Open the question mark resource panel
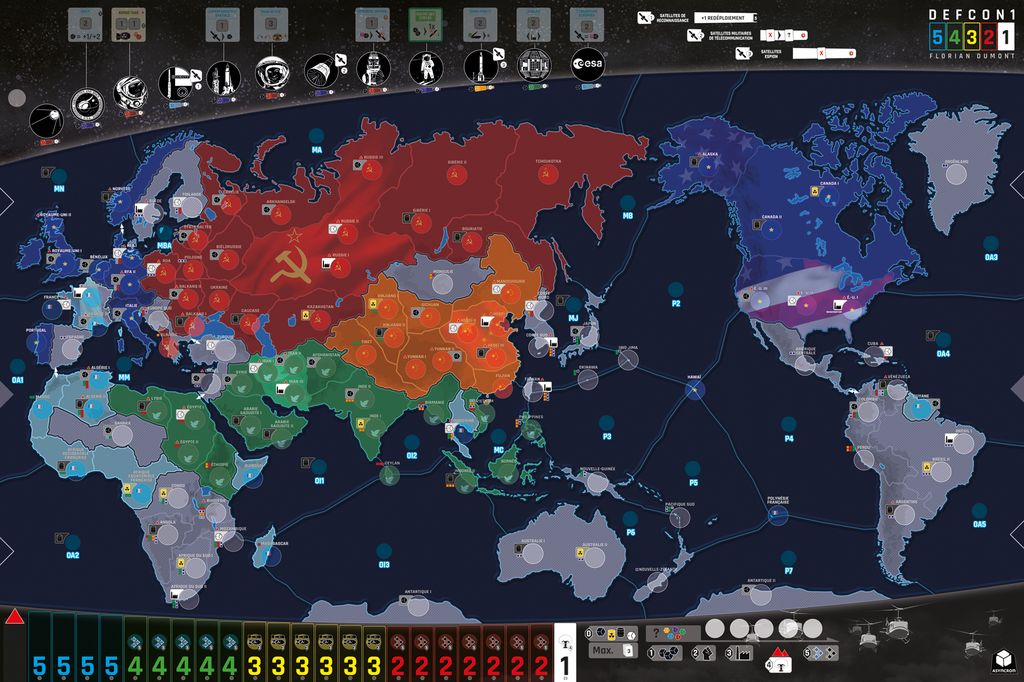 pos(656,631)
